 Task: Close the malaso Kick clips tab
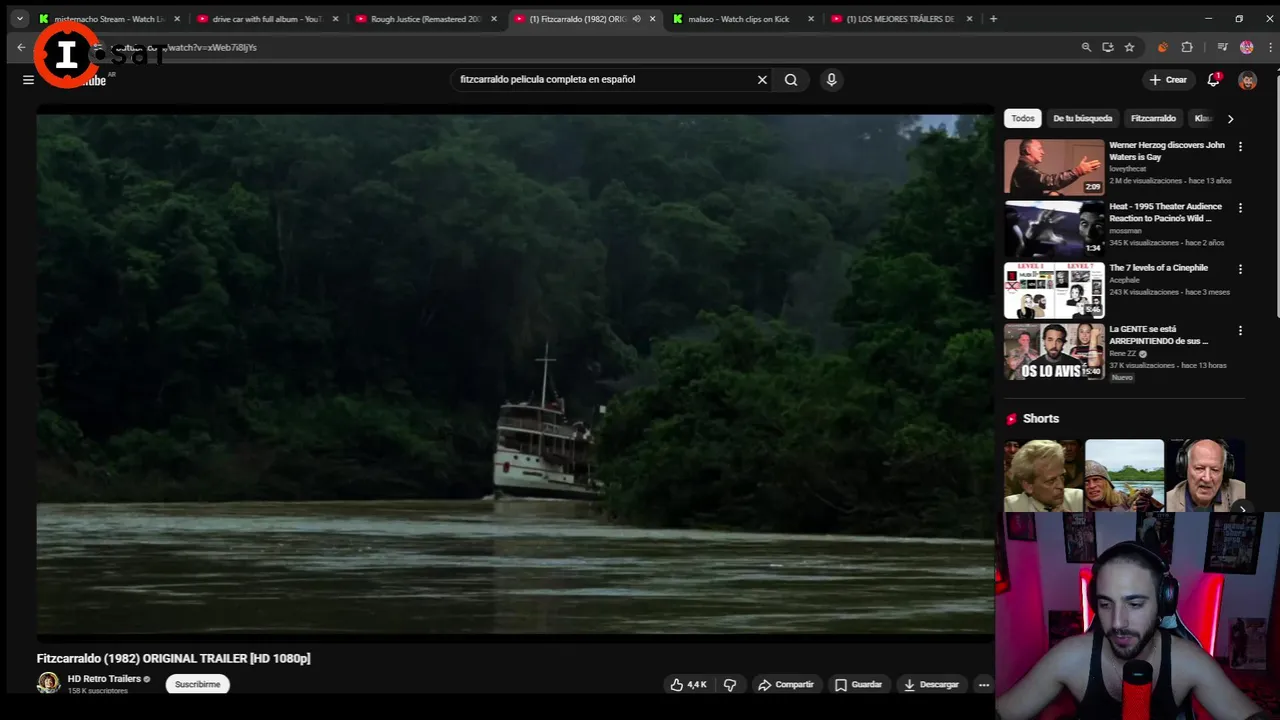[811, 19]
